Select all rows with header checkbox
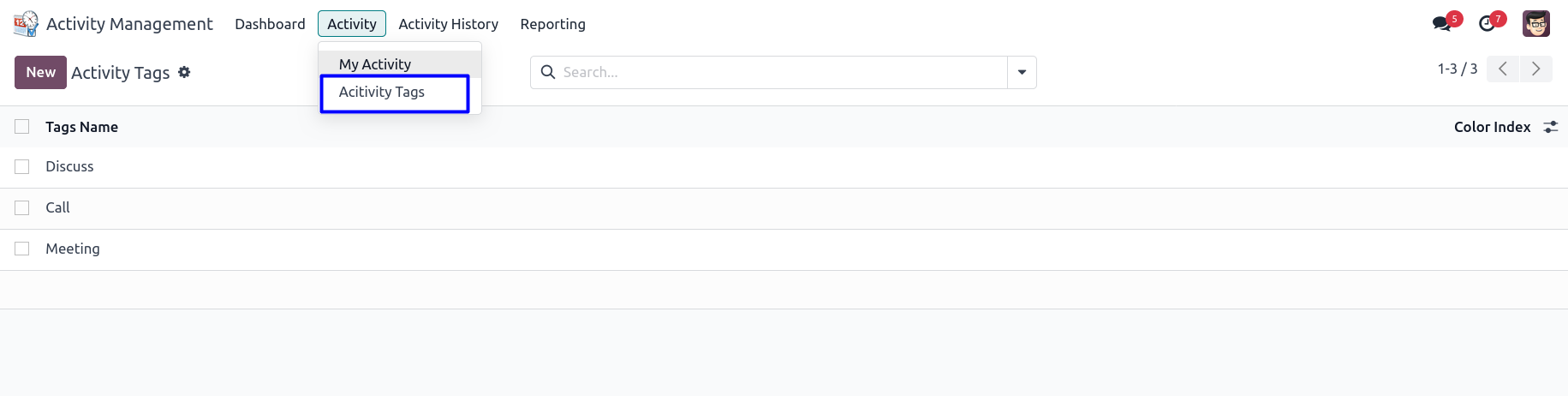1568x396 pixels. tap(22, 127)
